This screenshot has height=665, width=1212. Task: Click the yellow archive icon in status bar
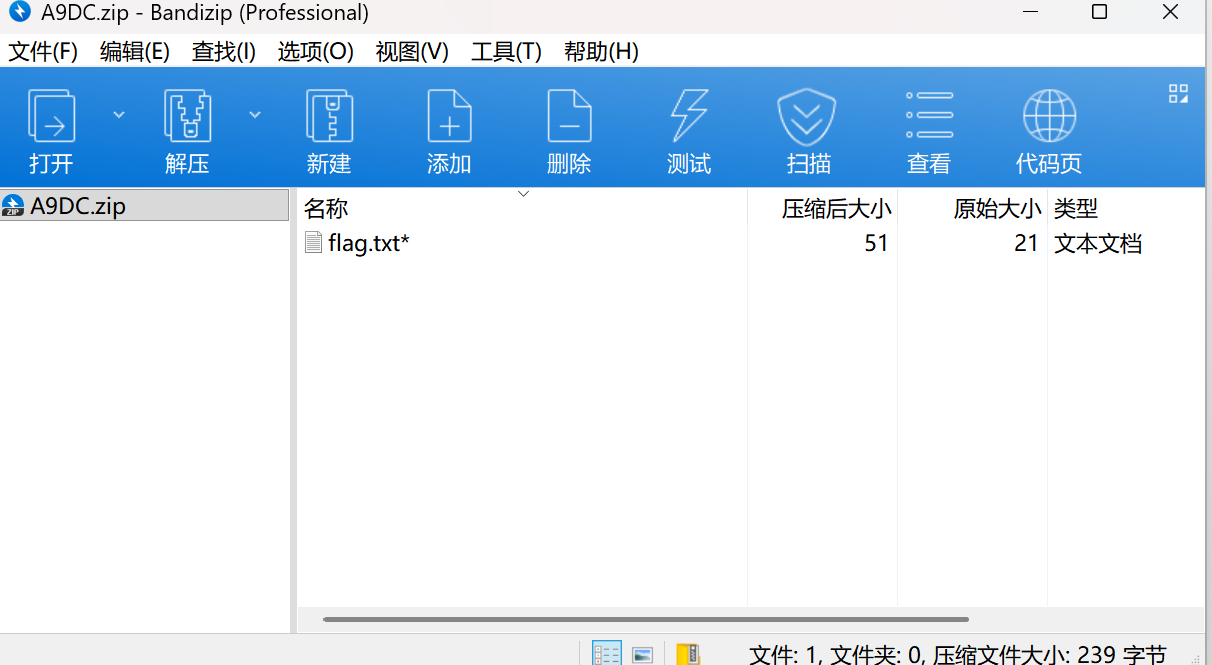click(688, 654)
